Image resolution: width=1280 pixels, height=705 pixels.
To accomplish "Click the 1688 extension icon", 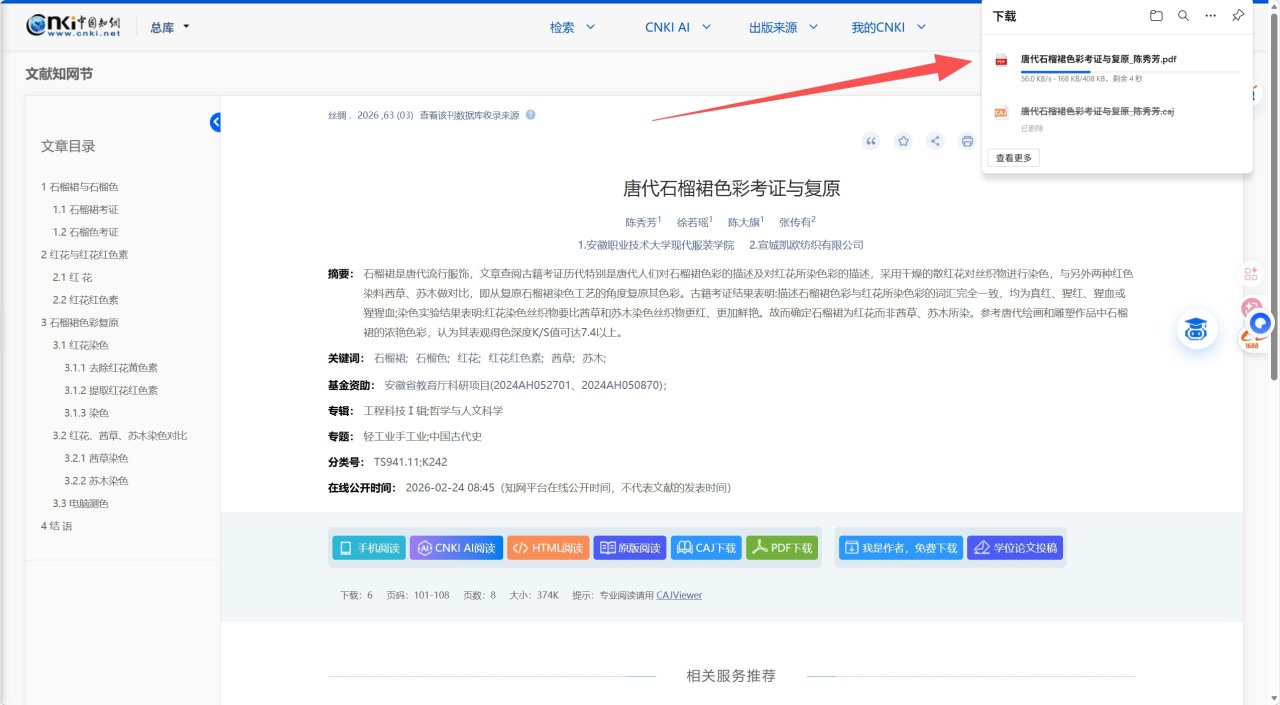I will (1251, 341).
